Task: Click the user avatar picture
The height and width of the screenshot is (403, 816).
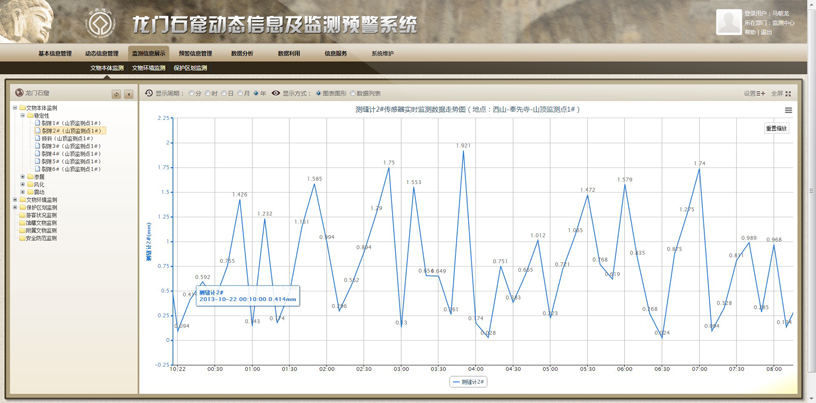Action: [x=728, y=22]
